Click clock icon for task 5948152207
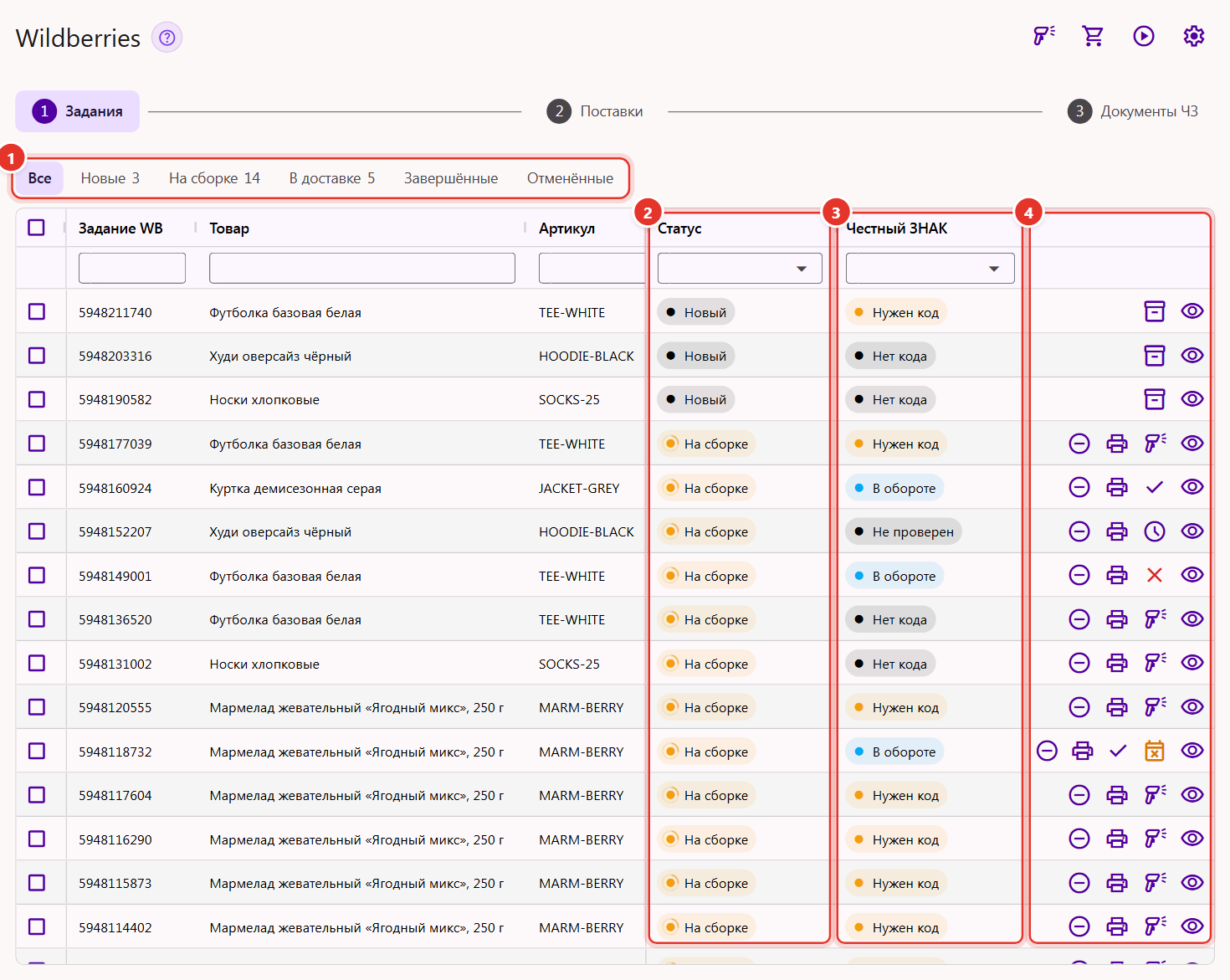The height and width of the screenshot is (980, 1230). pos(1155,531)
